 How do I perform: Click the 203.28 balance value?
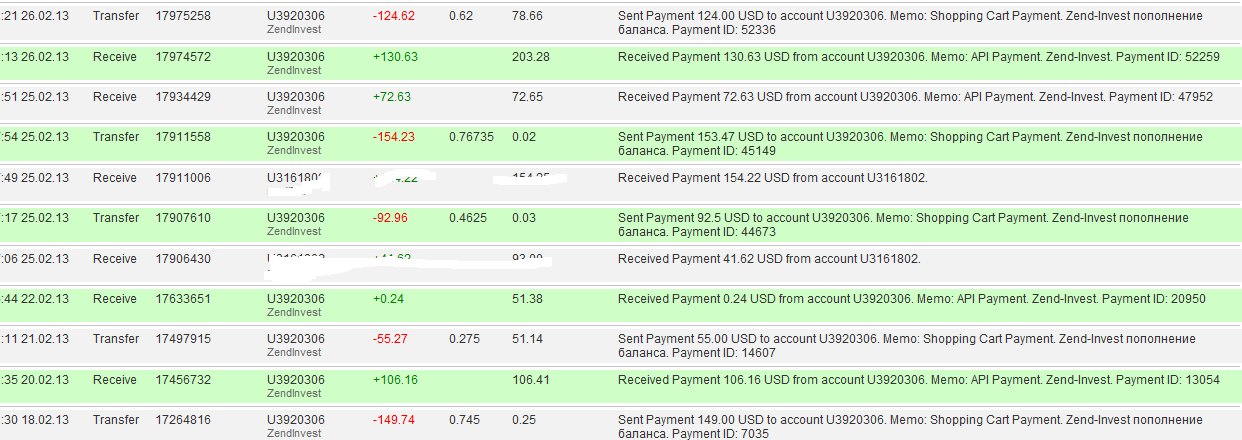[x=530, y=57]
